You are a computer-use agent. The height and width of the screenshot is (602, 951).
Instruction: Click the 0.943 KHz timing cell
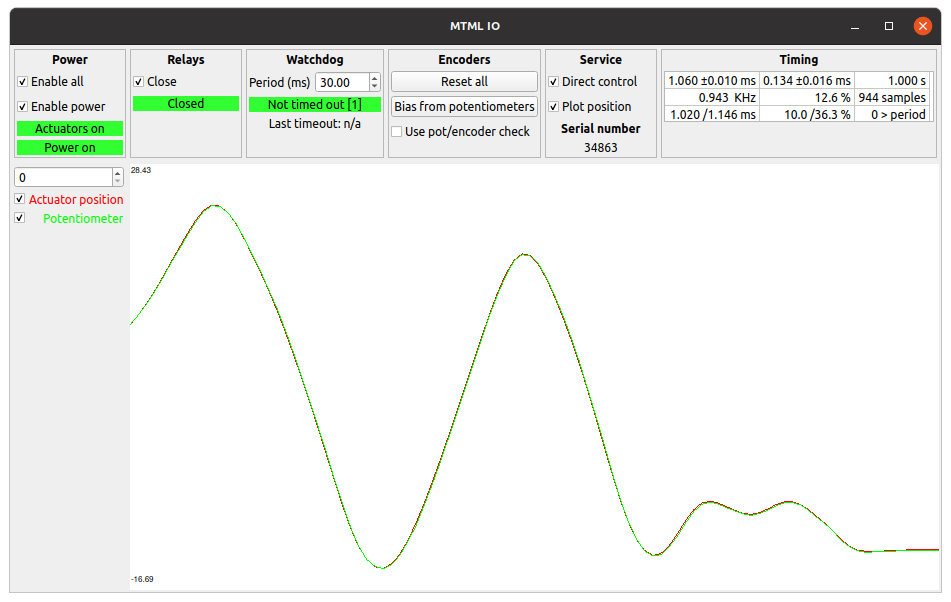click(x=712, y=98)
